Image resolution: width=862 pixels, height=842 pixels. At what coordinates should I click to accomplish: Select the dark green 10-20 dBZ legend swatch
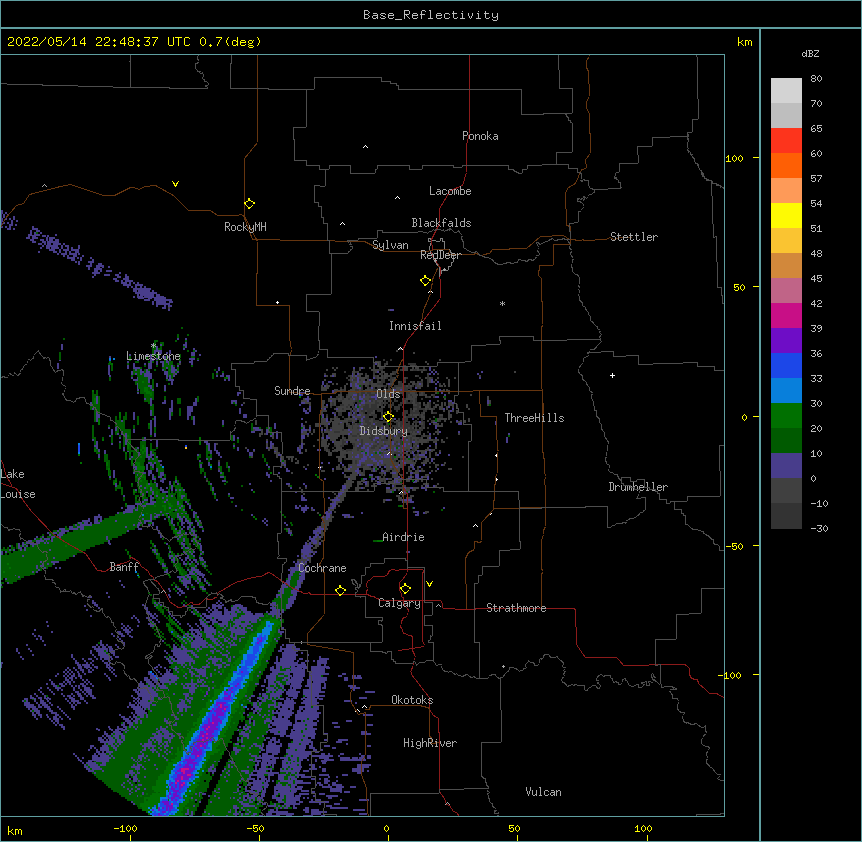(786, 441)
